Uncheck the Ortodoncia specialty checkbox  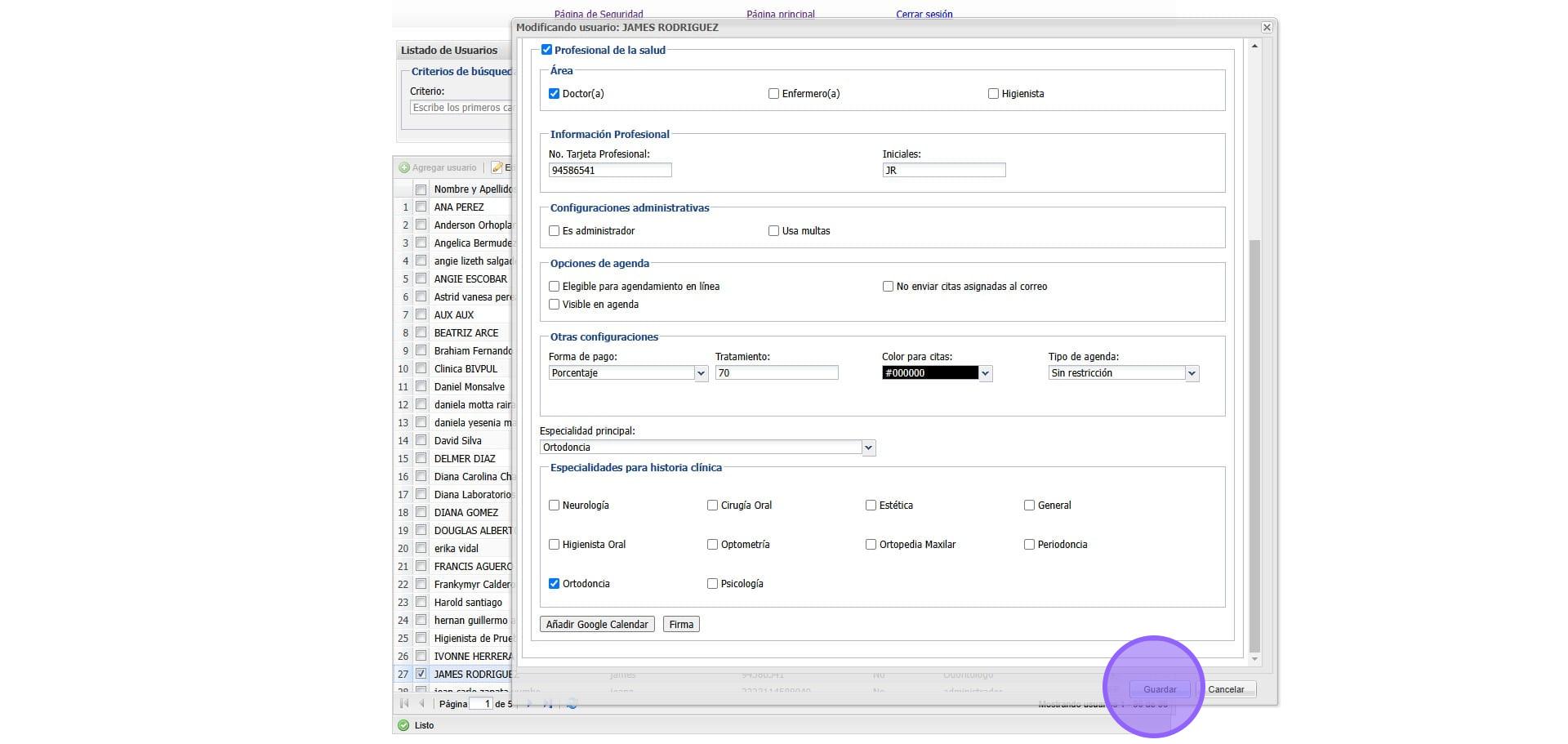555,584
